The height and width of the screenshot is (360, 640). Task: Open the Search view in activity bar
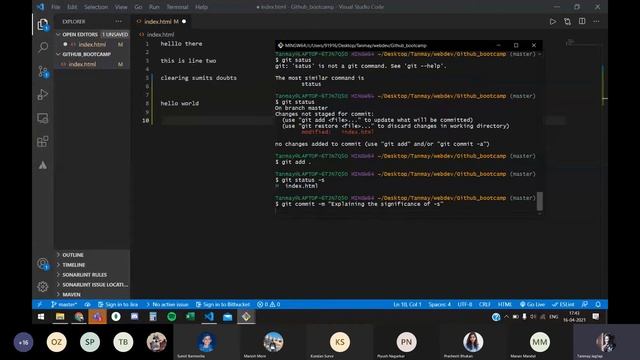click(42, 47)
